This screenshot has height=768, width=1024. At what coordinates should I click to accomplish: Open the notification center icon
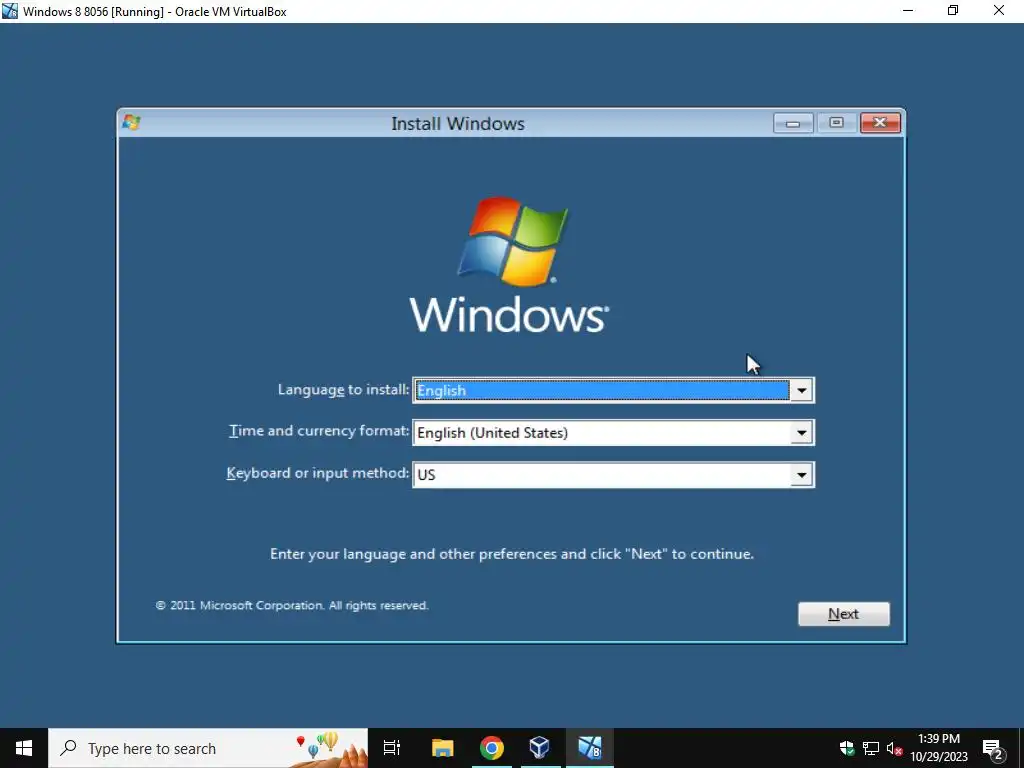pos(993,749)
